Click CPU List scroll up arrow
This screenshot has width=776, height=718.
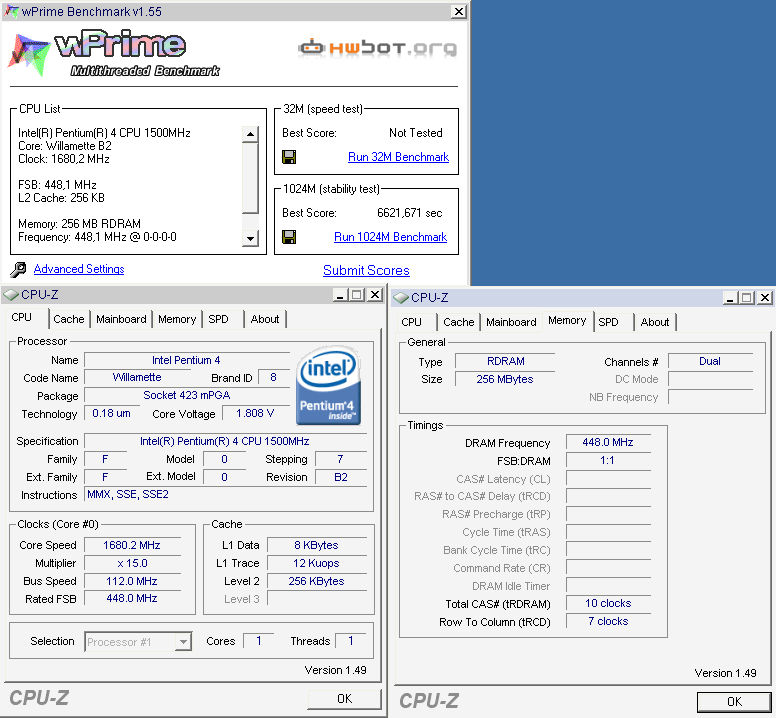(250, 134)
